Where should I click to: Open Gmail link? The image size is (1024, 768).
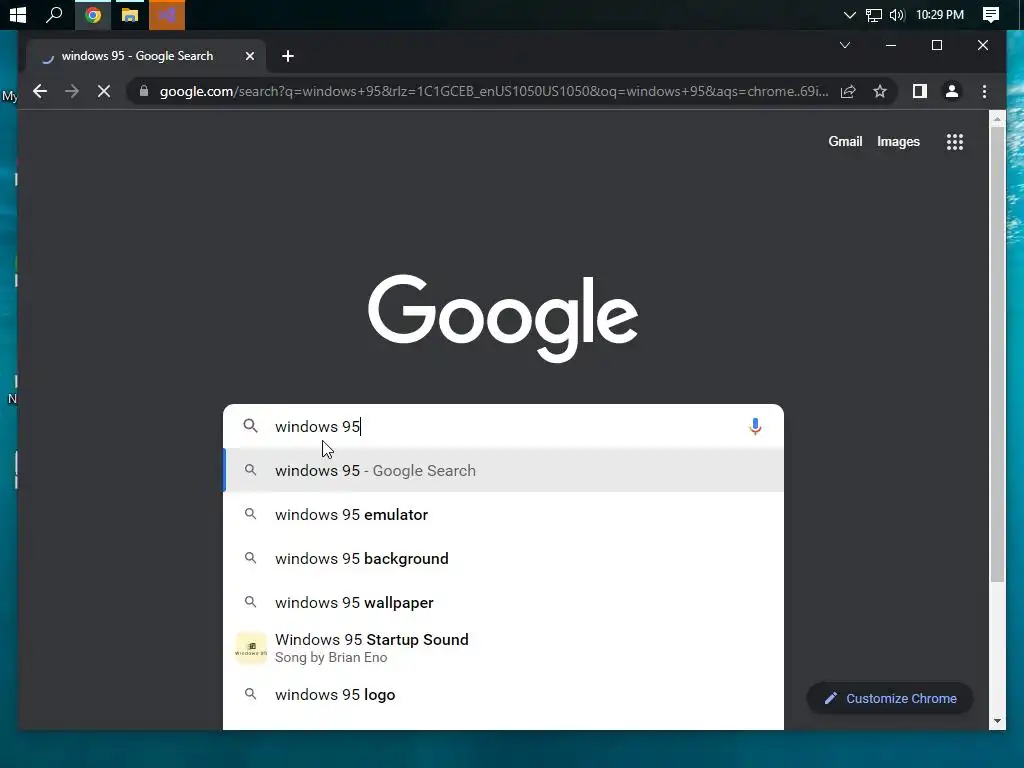click(845, 142)
